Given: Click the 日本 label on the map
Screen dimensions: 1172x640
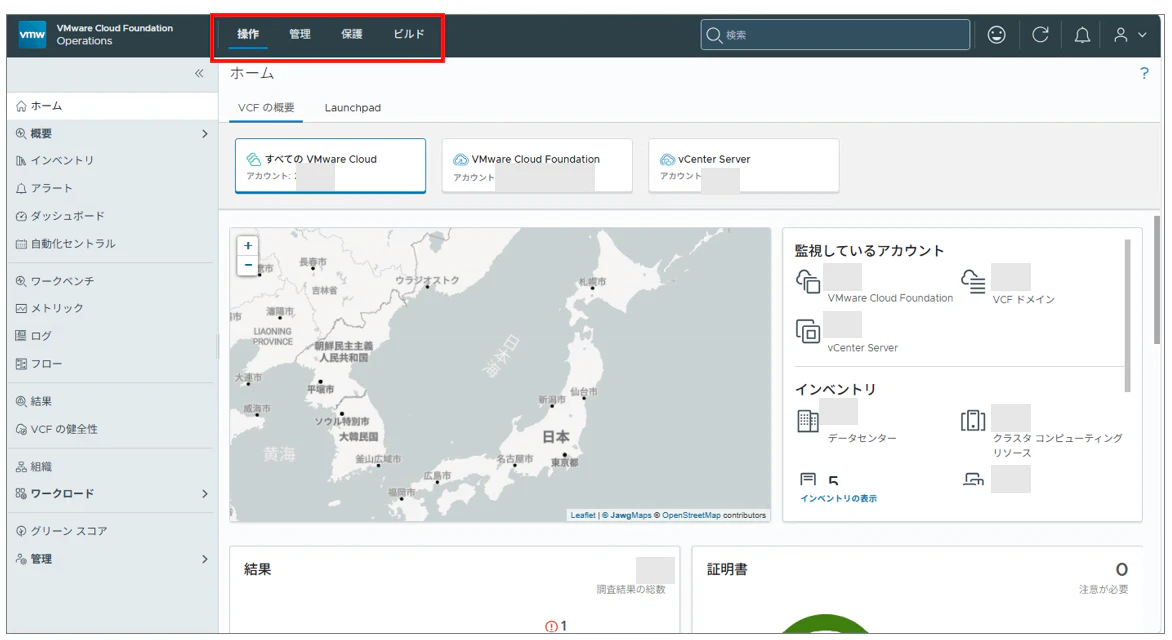Looking at the screenshot, I should click(555, 437).
